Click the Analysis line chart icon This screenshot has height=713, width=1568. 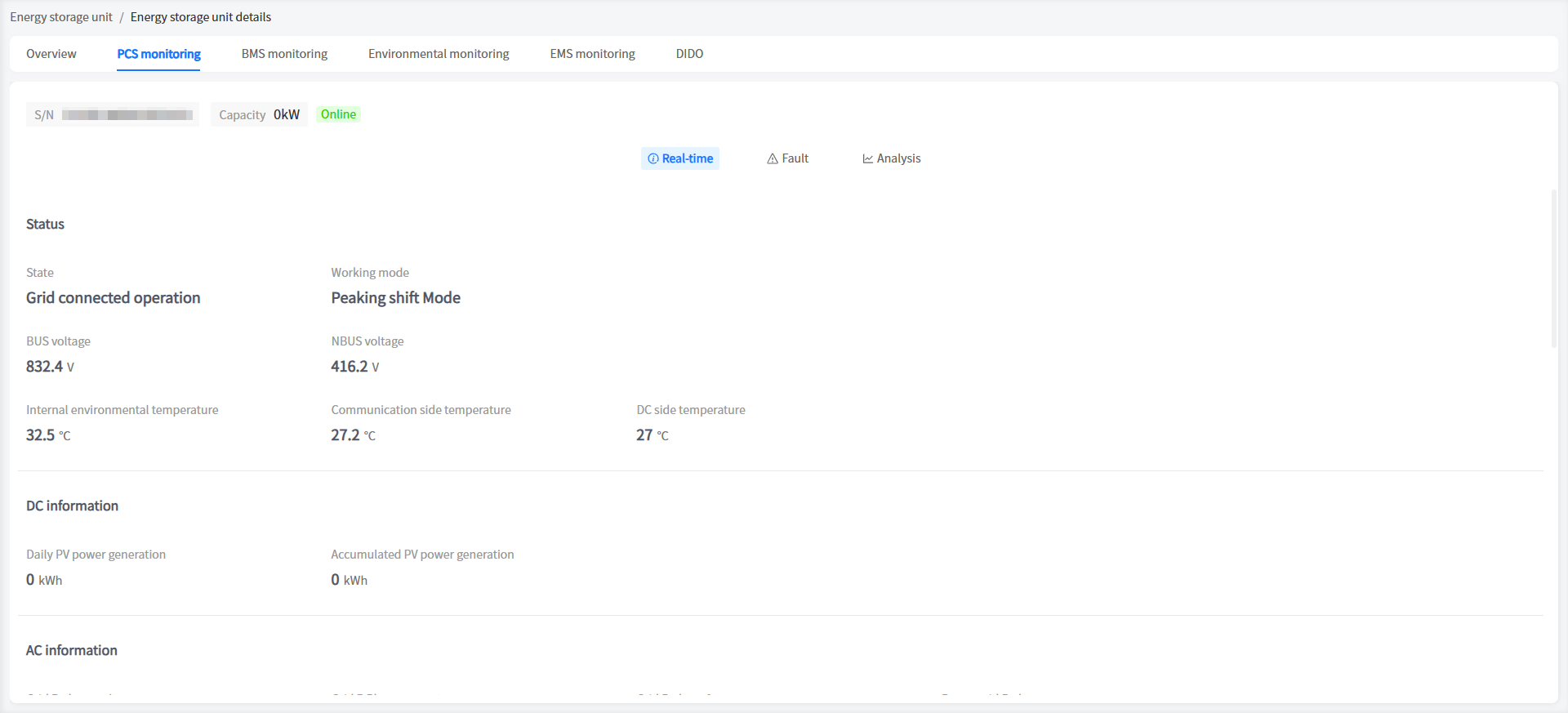pos(867,158)
